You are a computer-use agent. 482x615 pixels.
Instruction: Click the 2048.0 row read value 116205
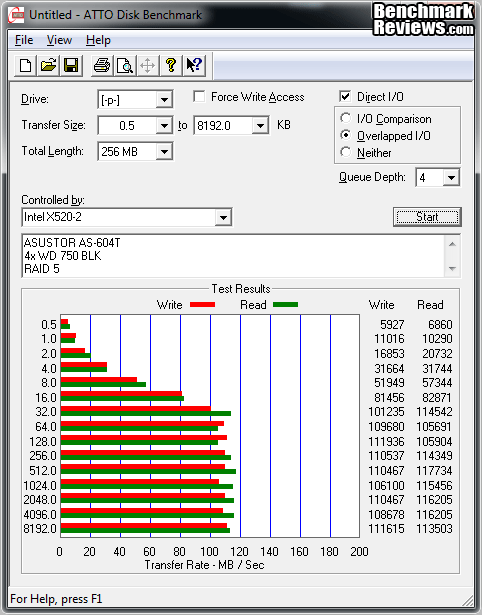[434, 500]
